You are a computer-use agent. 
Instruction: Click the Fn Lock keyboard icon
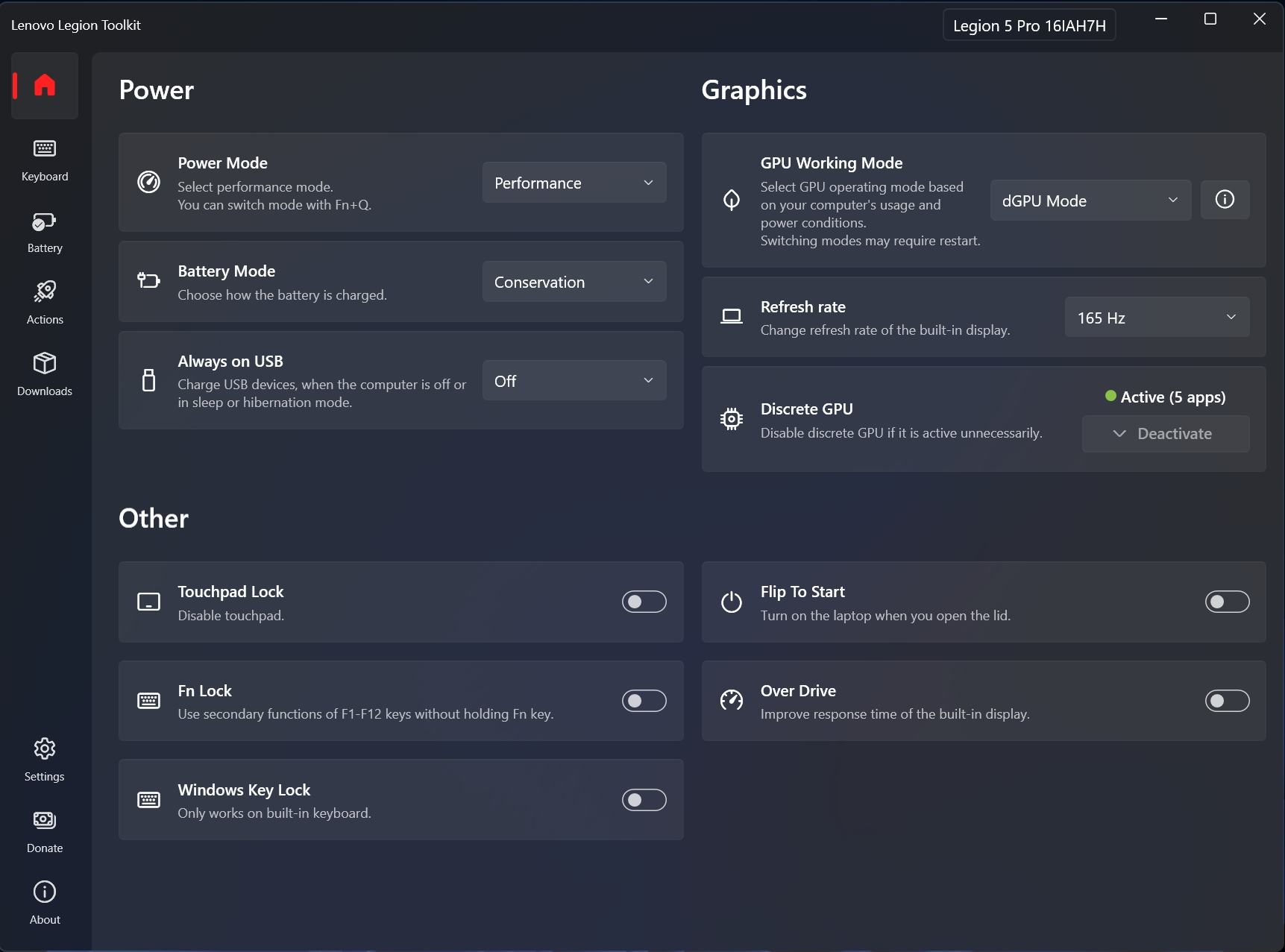148,701
